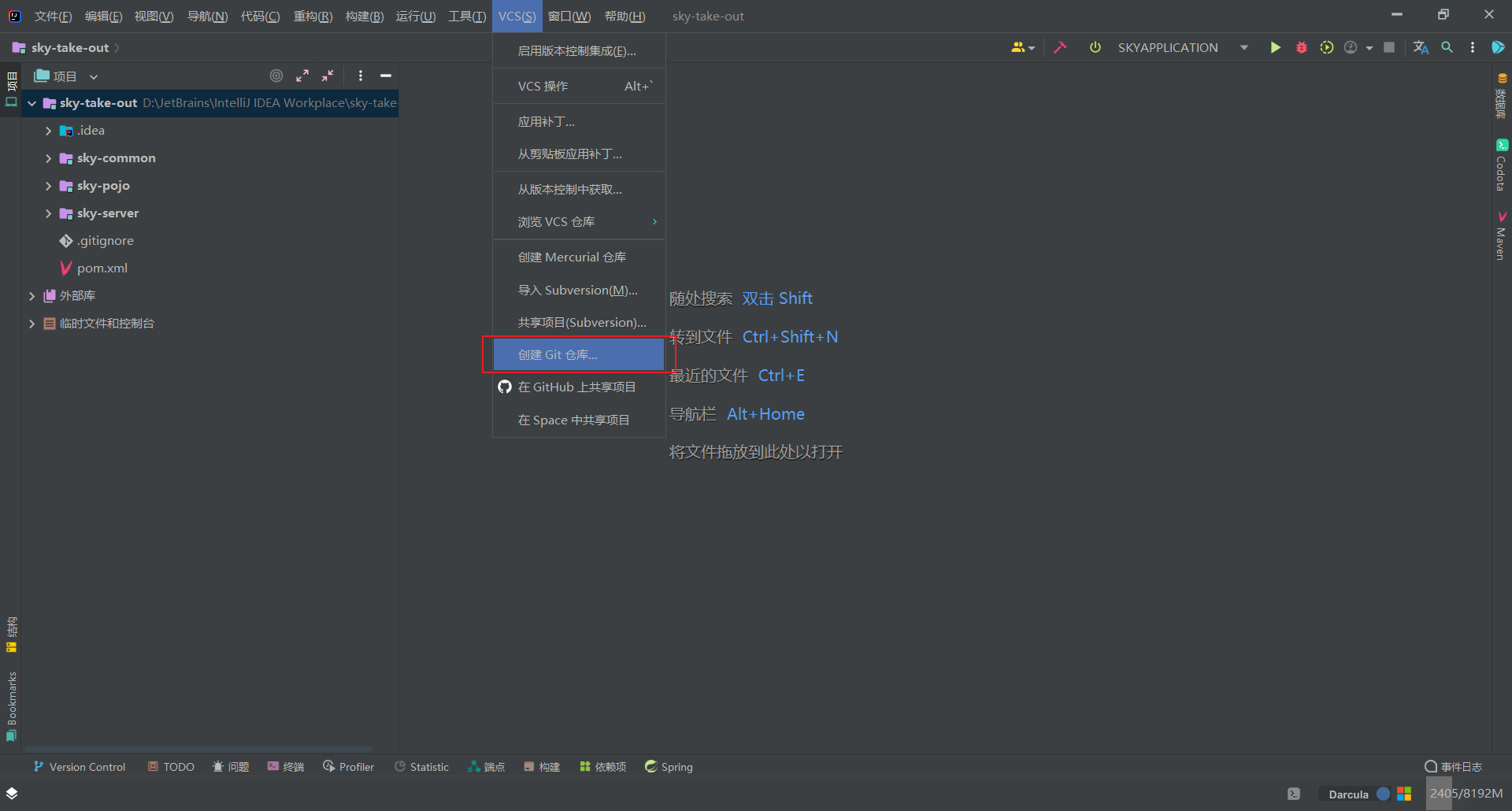Open the Structure side tab
The width and height of the screenshot is (1512, 811).
pos(11,635)
